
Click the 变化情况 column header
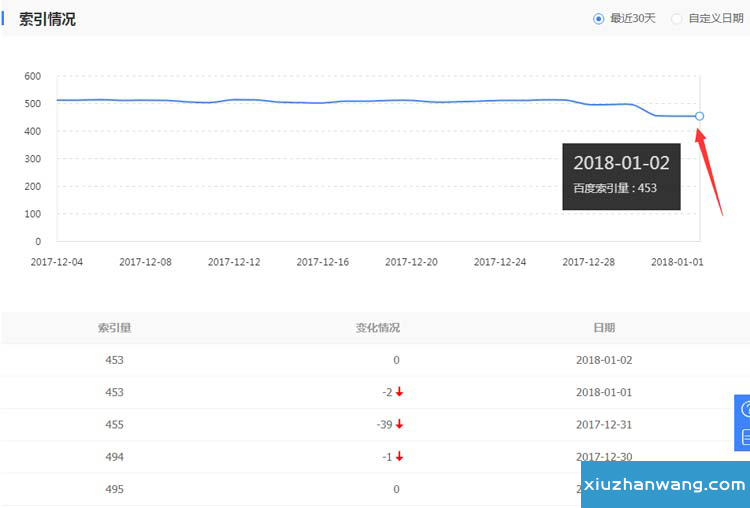coord(377,328)
